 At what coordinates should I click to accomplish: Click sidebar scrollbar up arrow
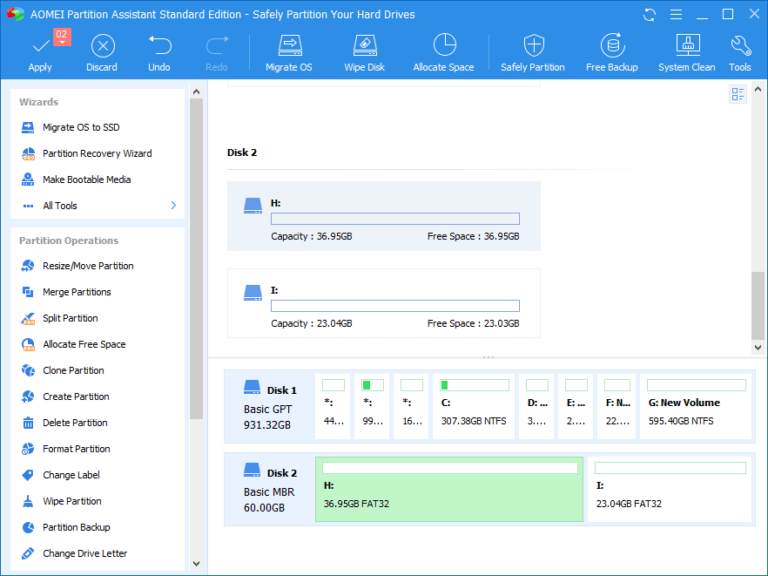click(x=196, y=92)
